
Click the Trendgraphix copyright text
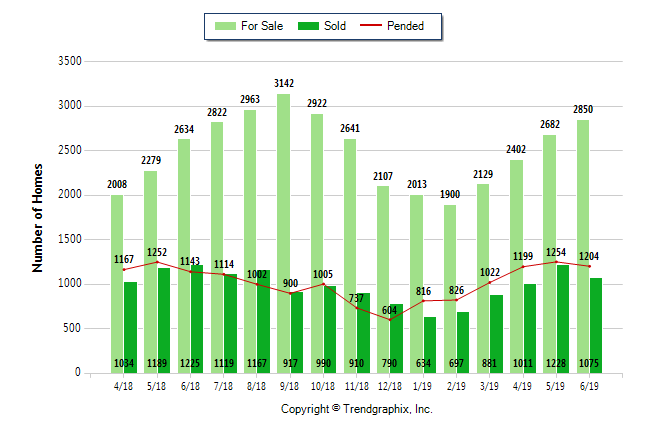[x=356, y=409]
